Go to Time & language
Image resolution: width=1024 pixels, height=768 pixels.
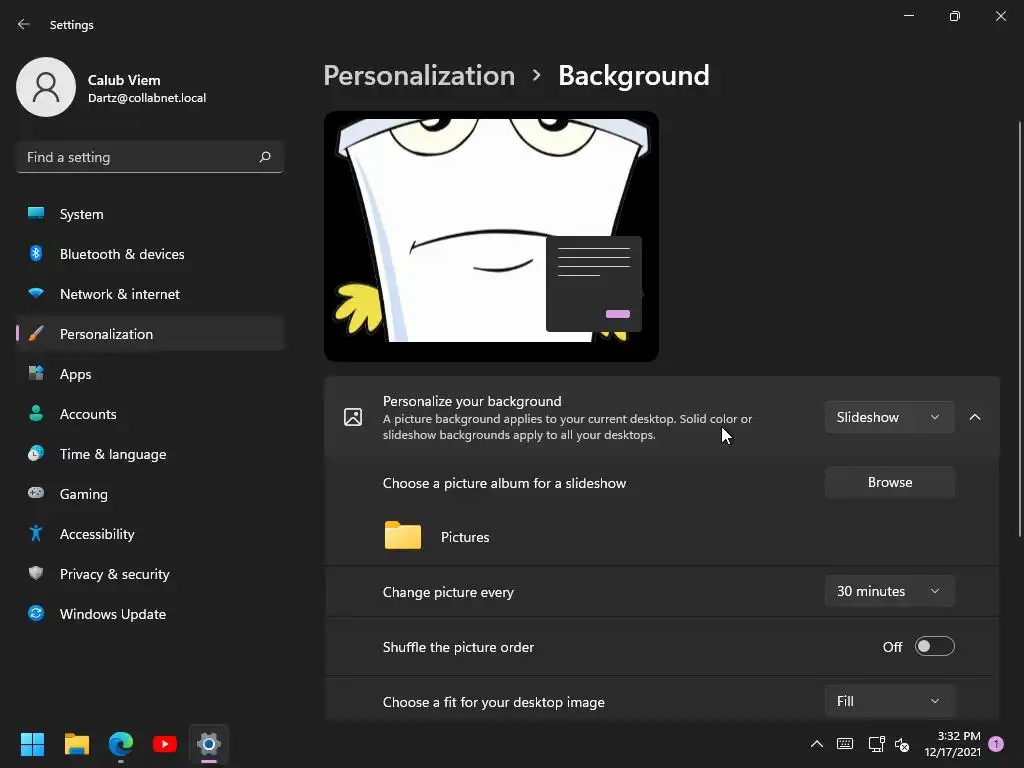pos(150,453)
